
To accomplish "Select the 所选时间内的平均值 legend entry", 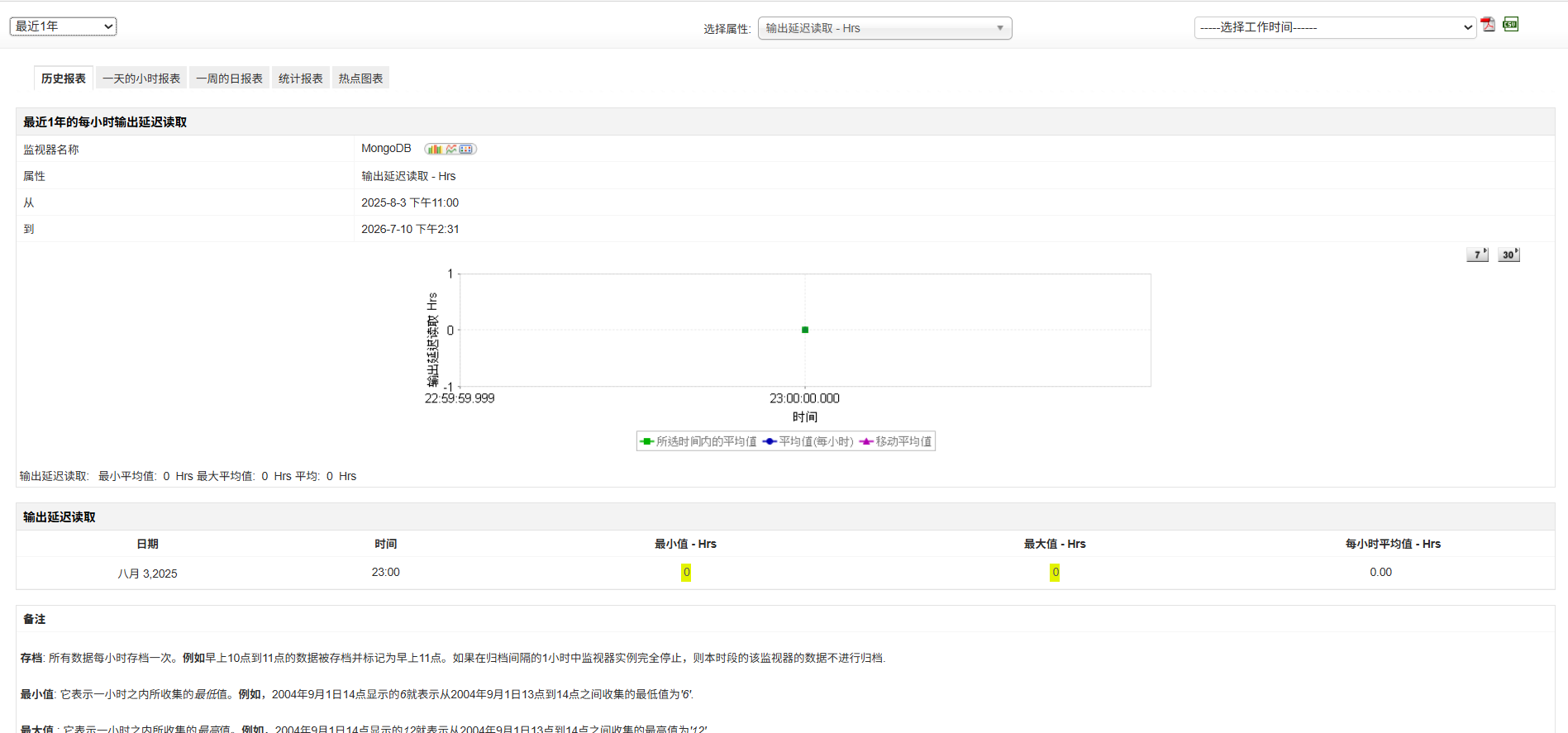I will click(x=698, y=441).
